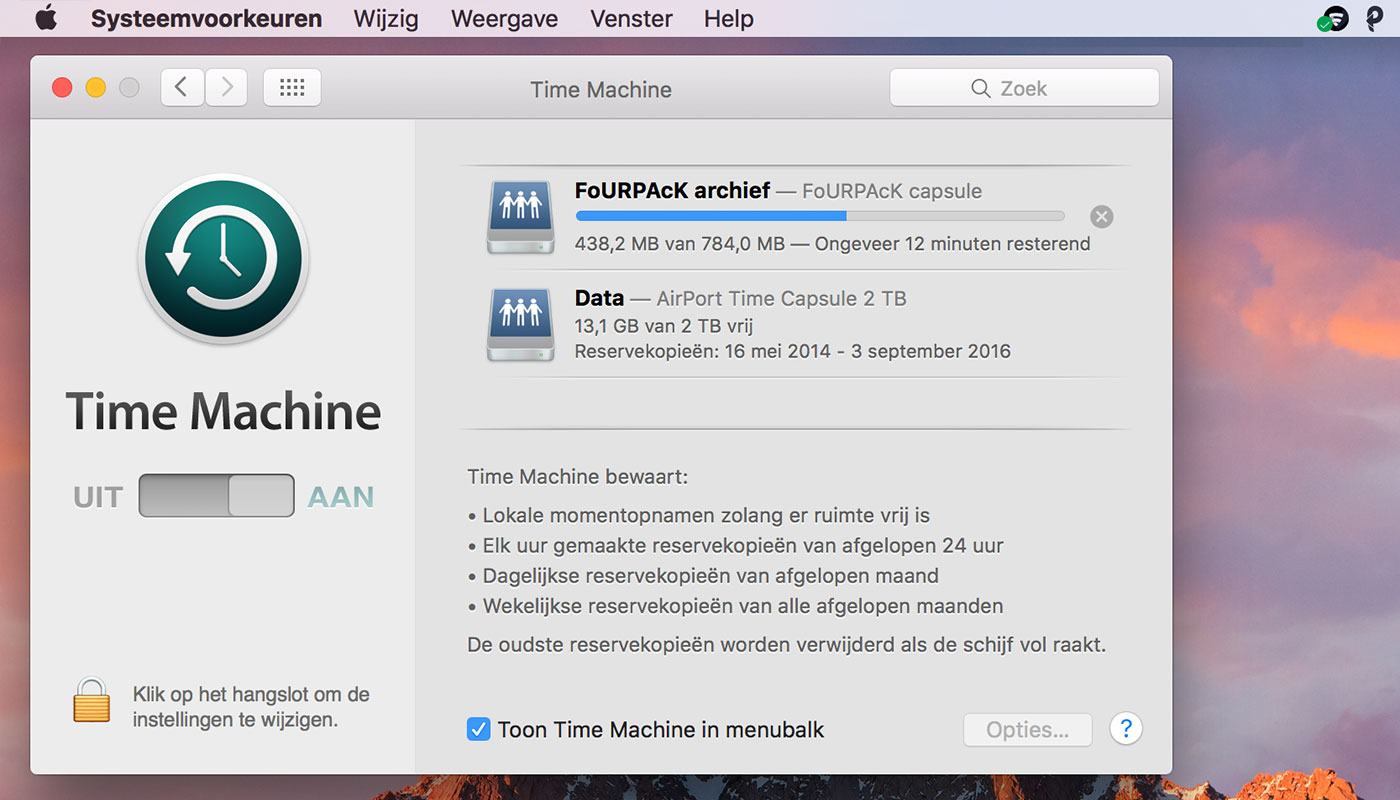Select the Data disk name
This screenshot has width=1400, height=800.
click(x=599, y=298)
